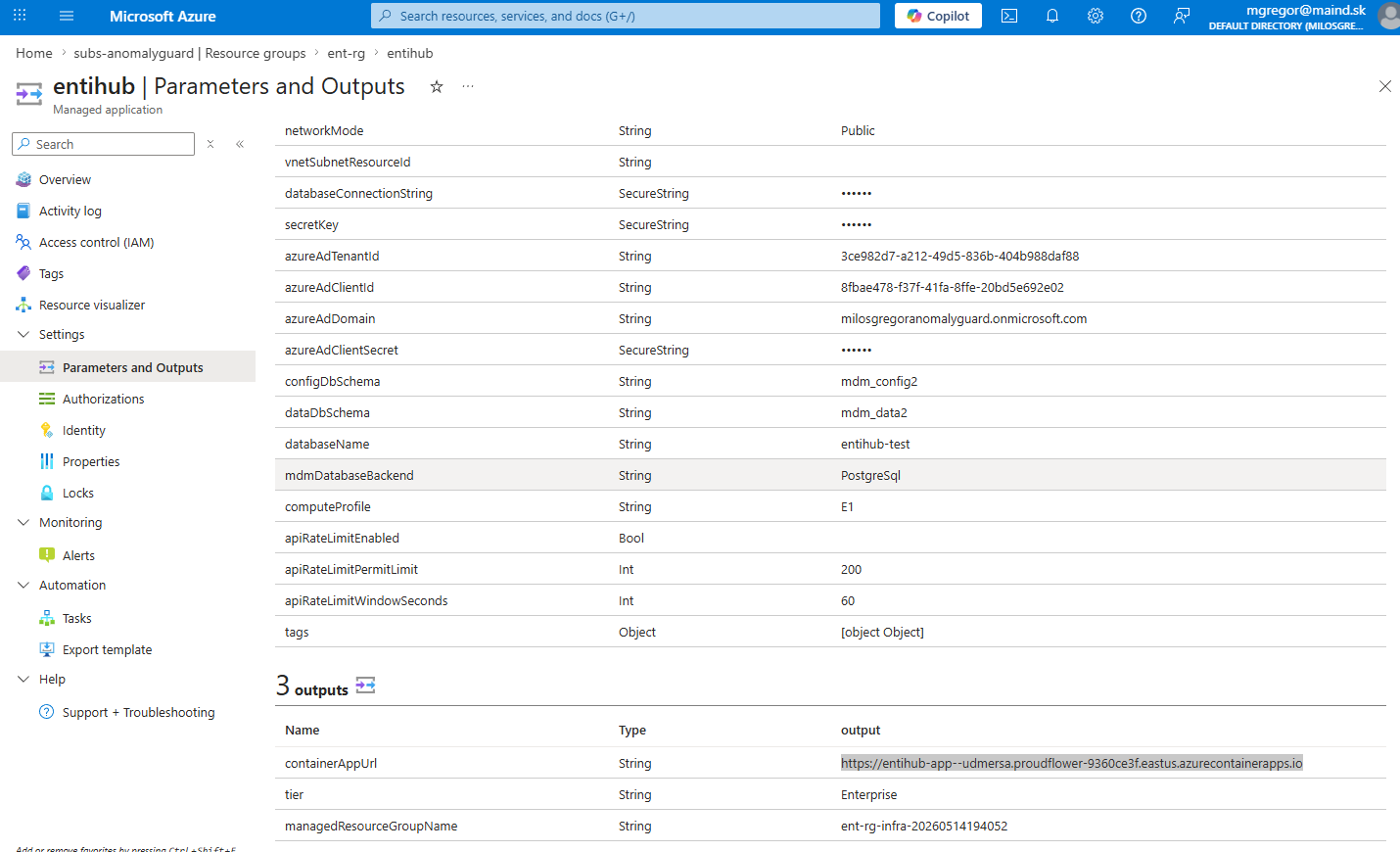Click the Identity key icon

47,430
